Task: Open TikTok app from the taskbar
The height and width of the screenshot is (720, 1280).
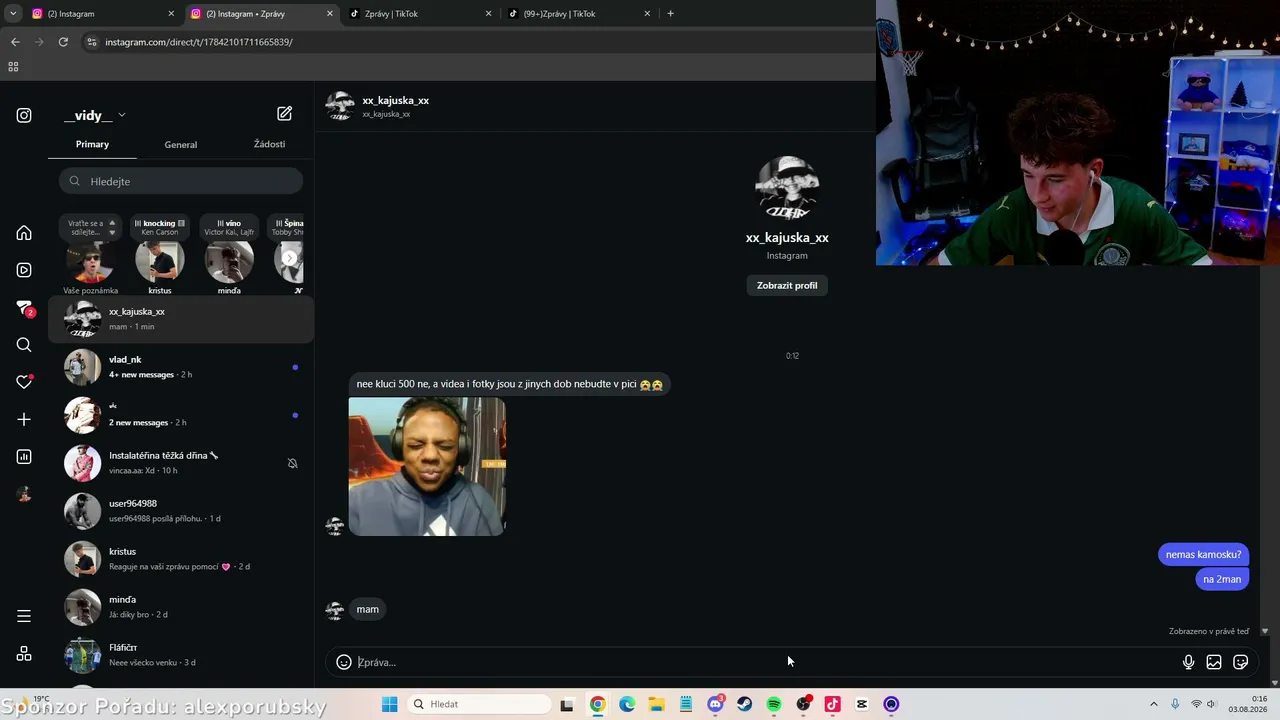Action: [832, 704]
